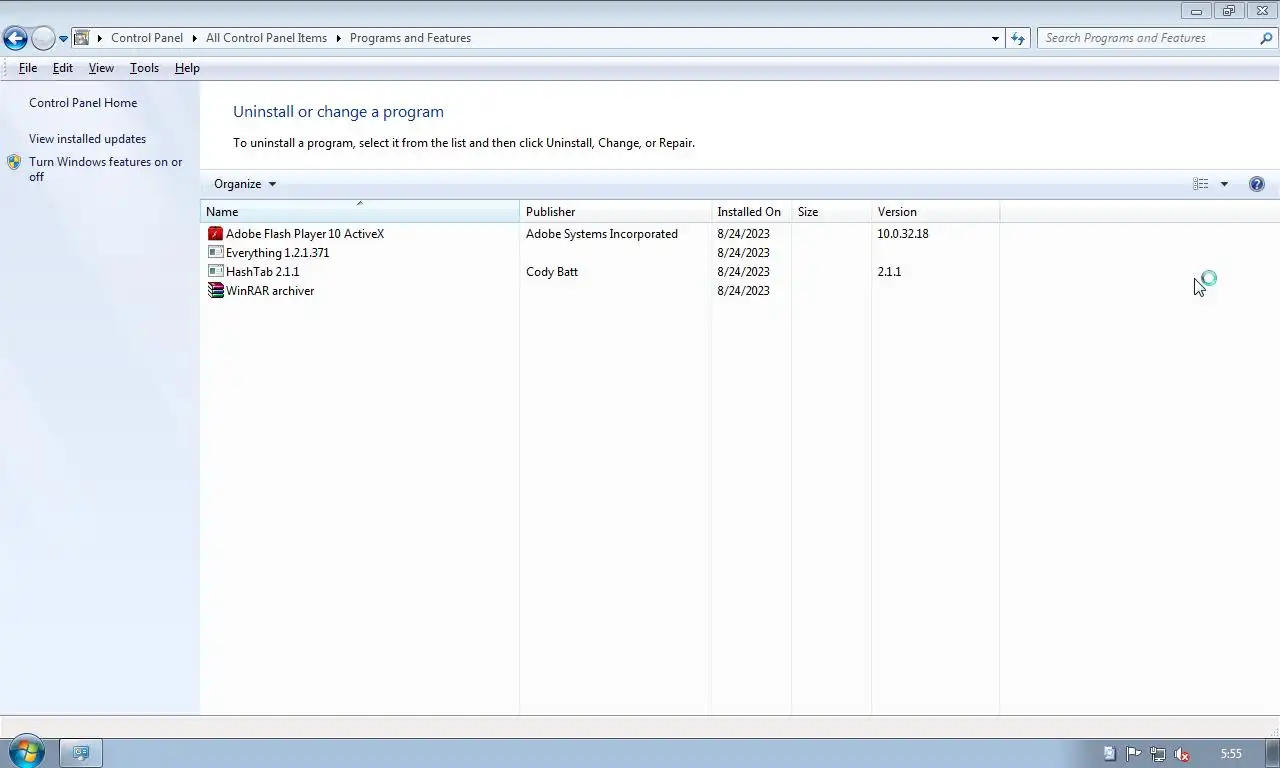1280x768 pixels.
Task: Sort list by Name column header
Action: 360,212
